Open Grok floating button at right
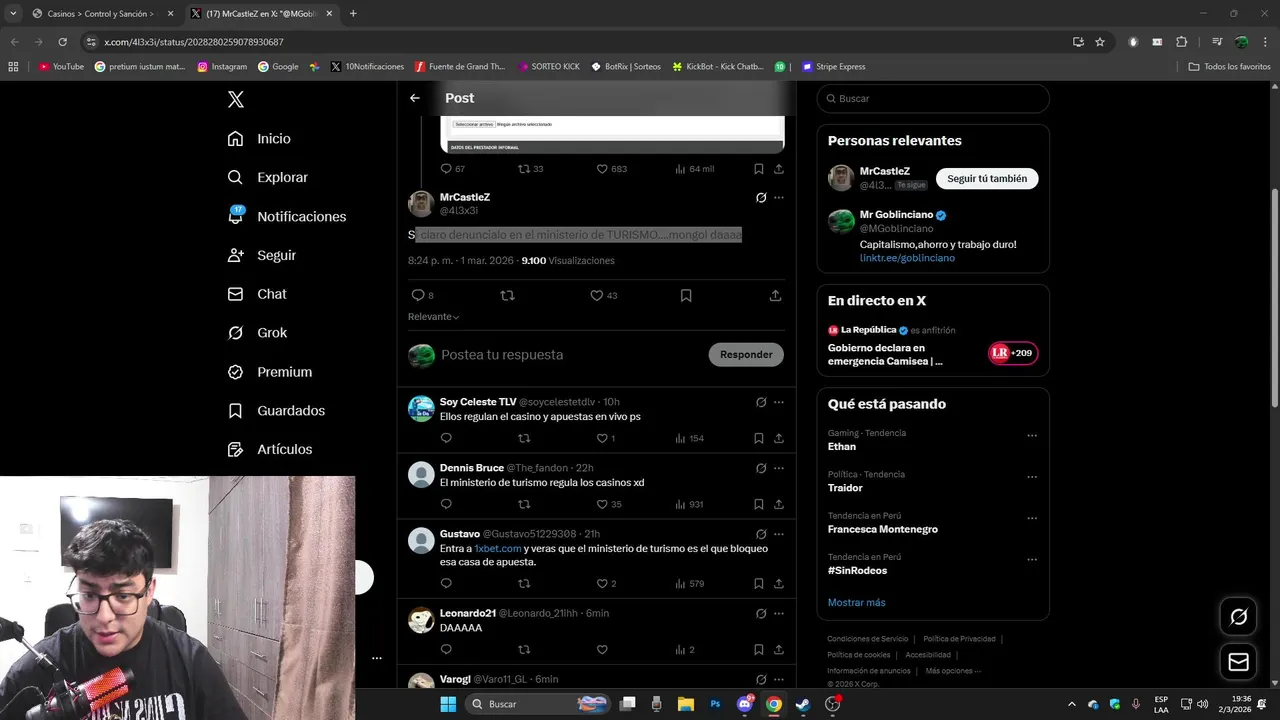The image size is (1280, 720). pyautogui.click(x=1238, y=617)
